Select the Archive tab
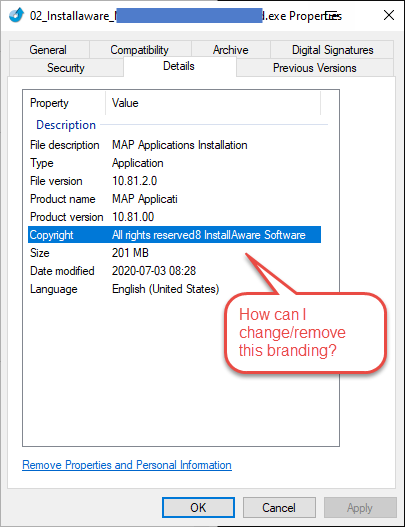 click(231, 50)
